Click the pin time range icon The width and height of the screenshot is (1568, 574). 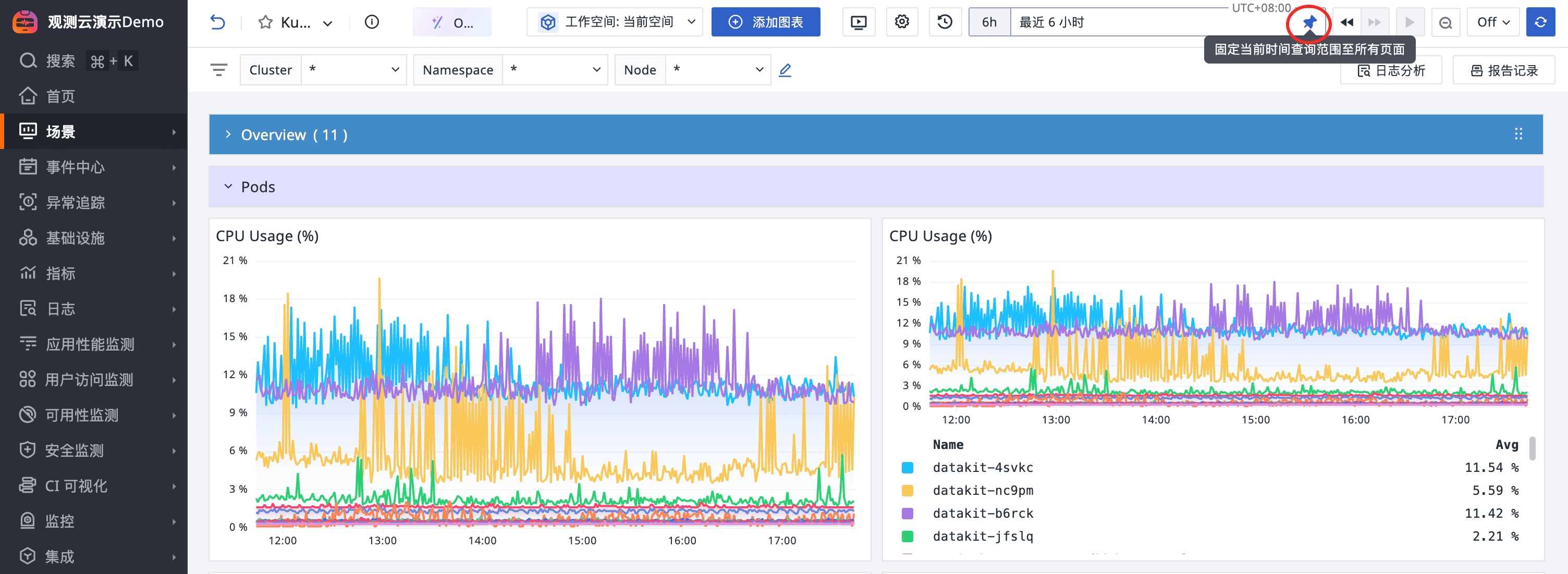point(1309,22)
